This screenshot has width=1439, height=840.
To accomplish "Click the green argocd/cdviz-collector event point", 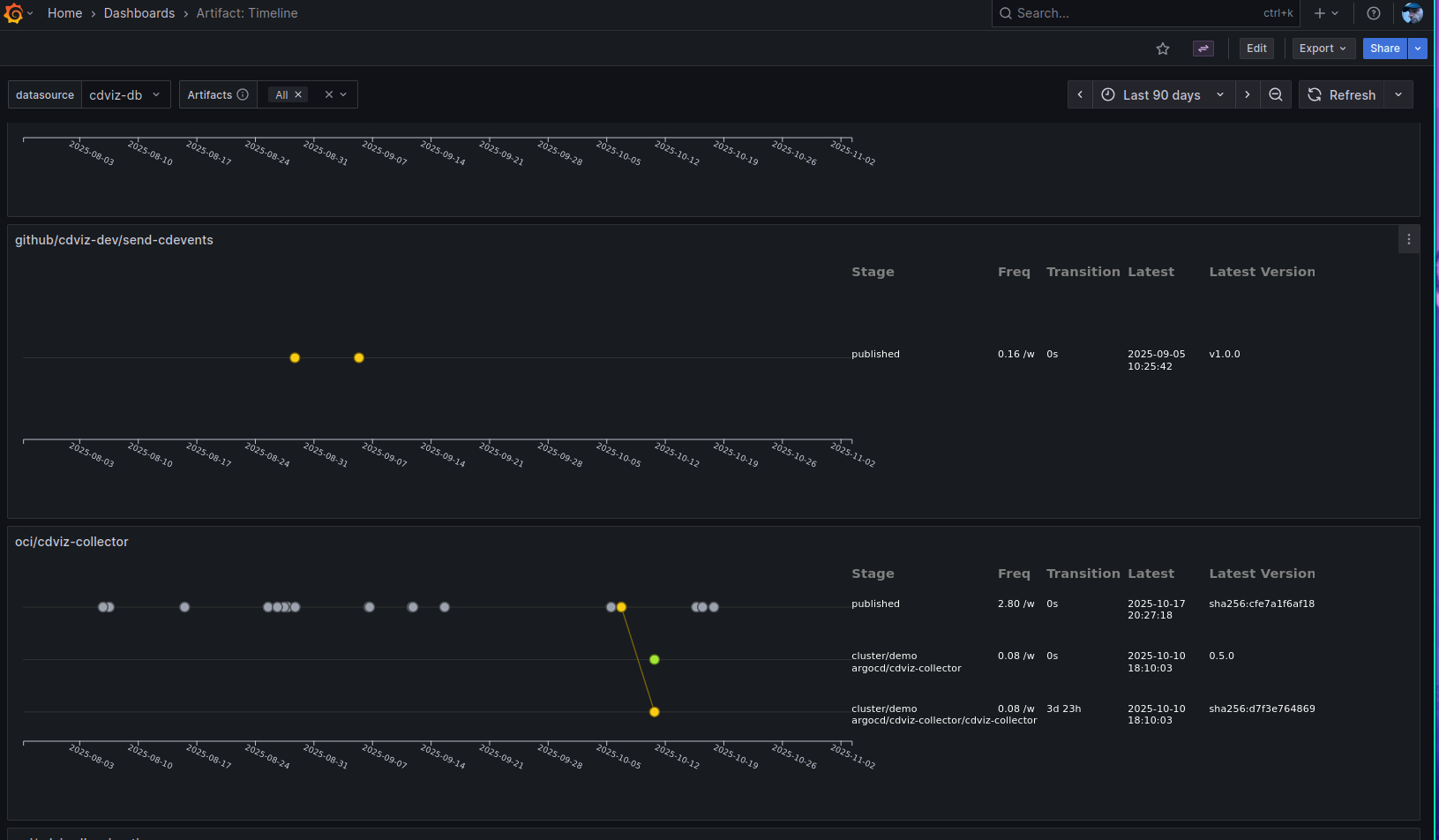I will click(x=654, y=659).
